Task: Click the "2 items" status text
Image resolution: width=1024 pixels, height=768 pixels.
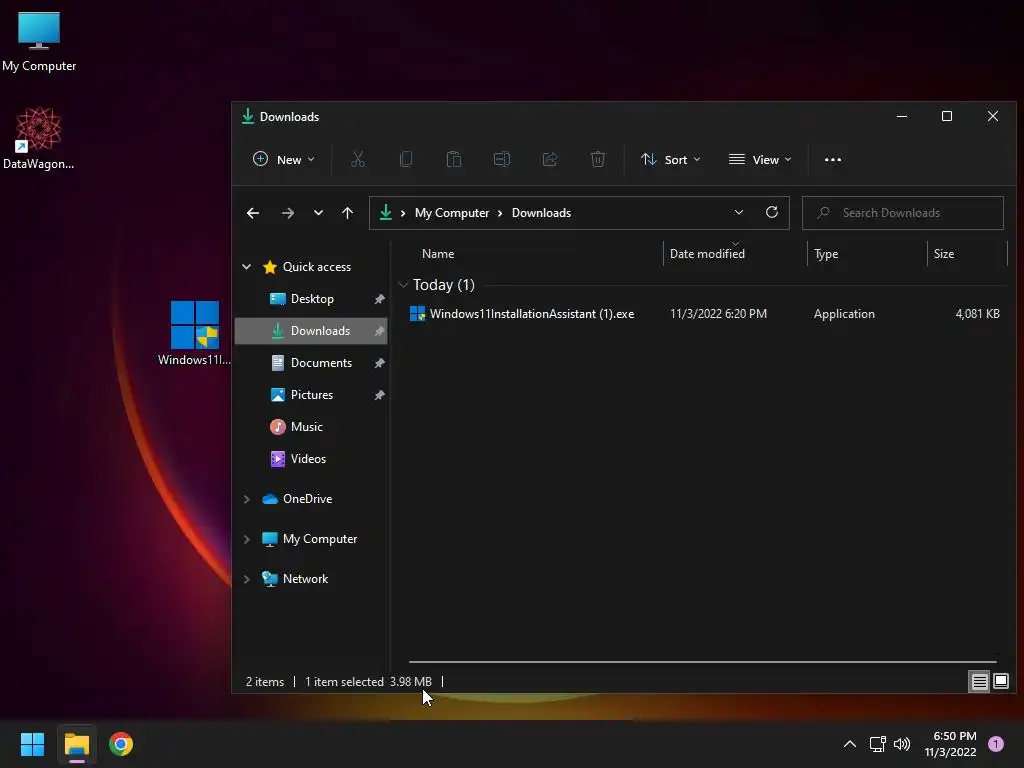Action: [x=264, y=682]
